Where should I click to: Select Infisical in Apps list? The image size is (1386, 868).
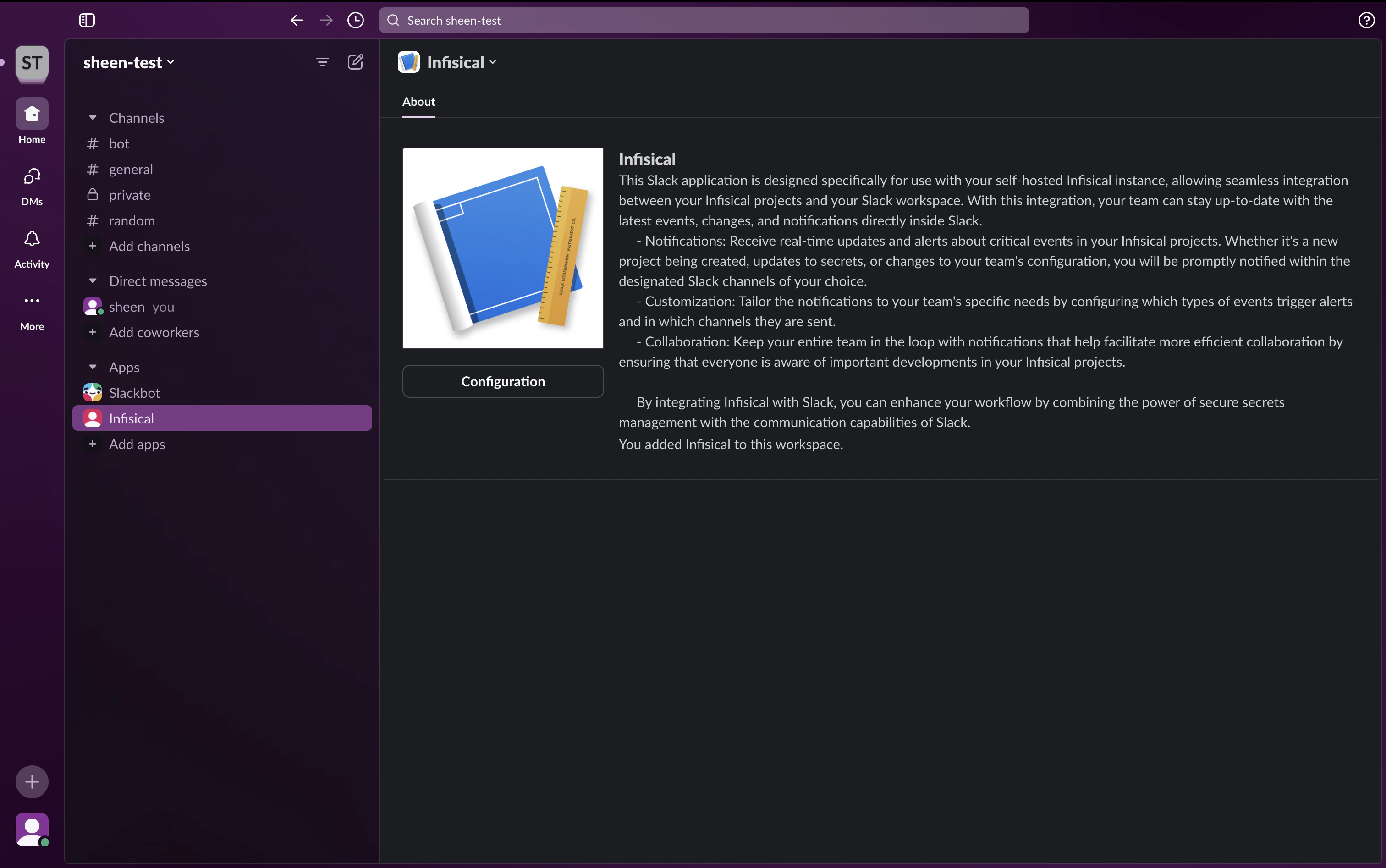point(222,418)
